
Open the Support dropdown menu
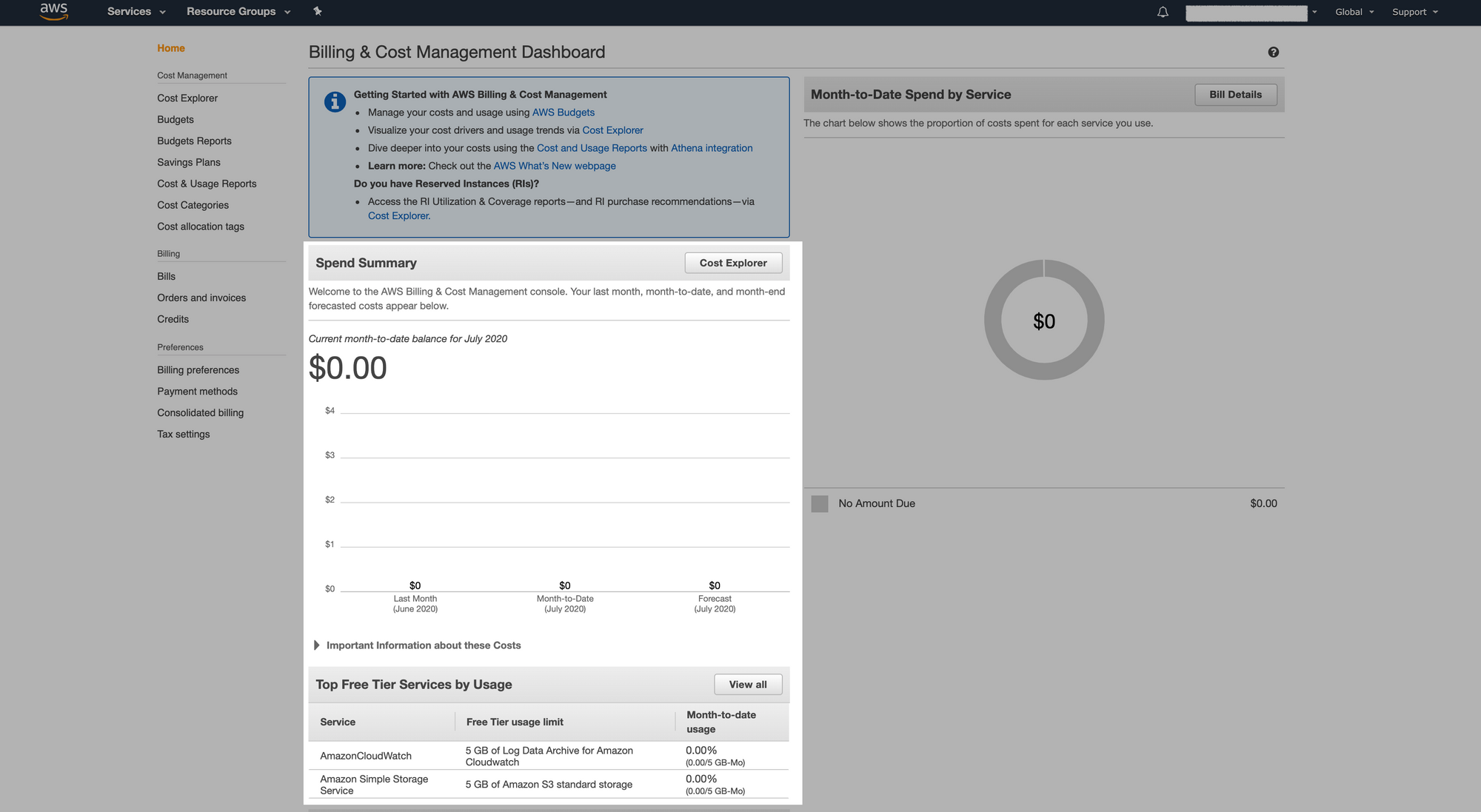click(x=1414, y=12)
